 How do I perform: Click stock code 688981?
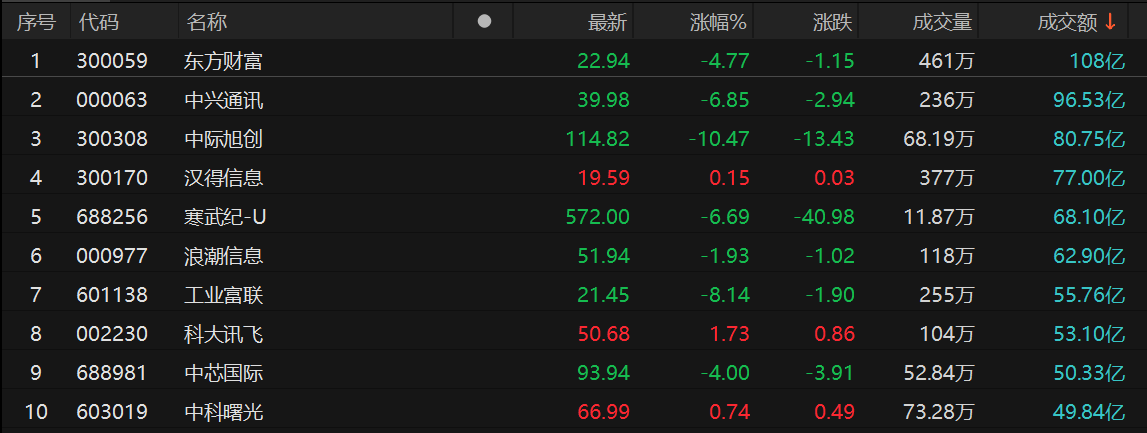112,373
